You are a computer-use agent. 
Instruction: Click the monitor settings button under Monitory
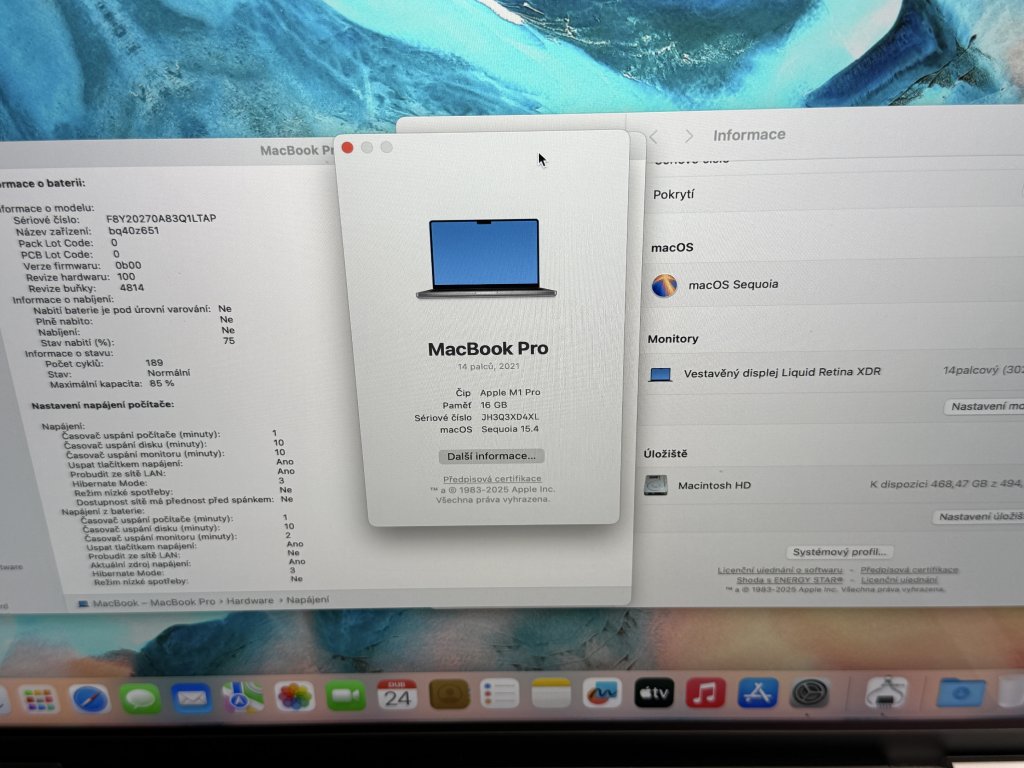[x=985, y=406]
